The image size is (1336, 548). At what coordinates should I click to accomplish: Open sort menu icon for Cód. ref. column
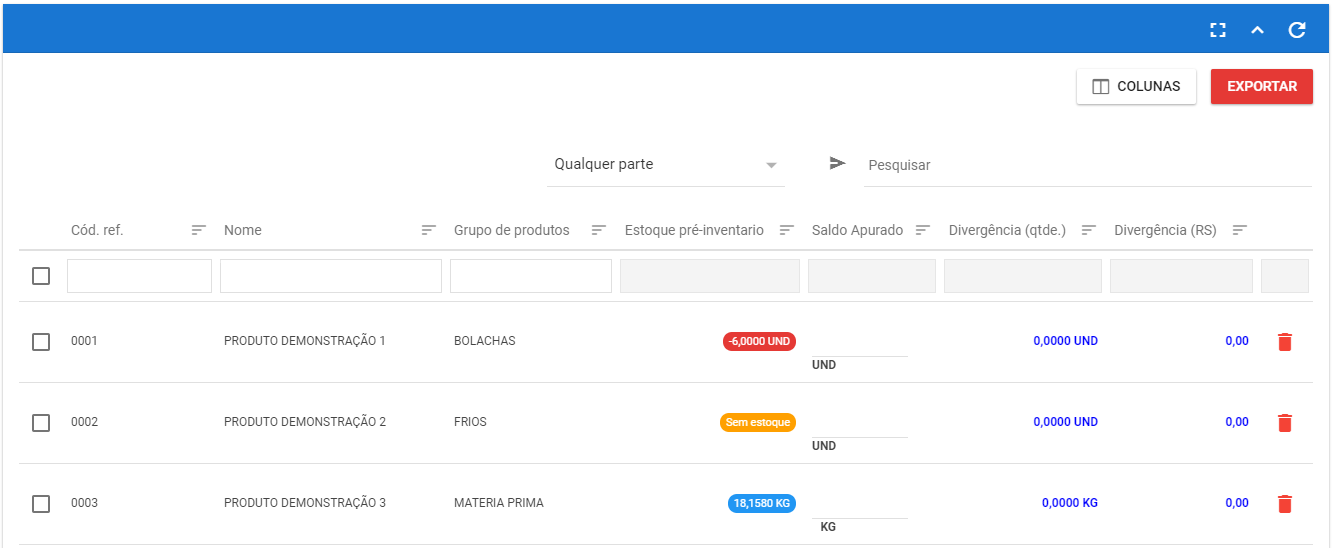[x=199, y=230]
